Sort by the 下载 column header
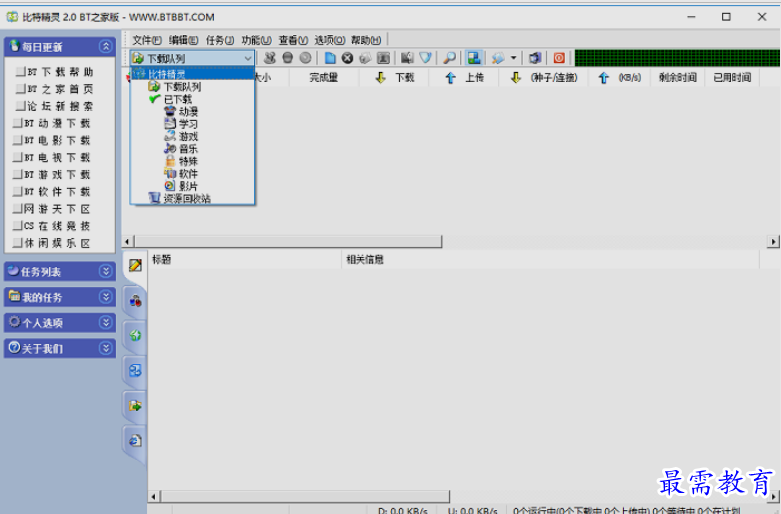Image resolution: width=781 pixels, height=514 pixels. [394, 77]
